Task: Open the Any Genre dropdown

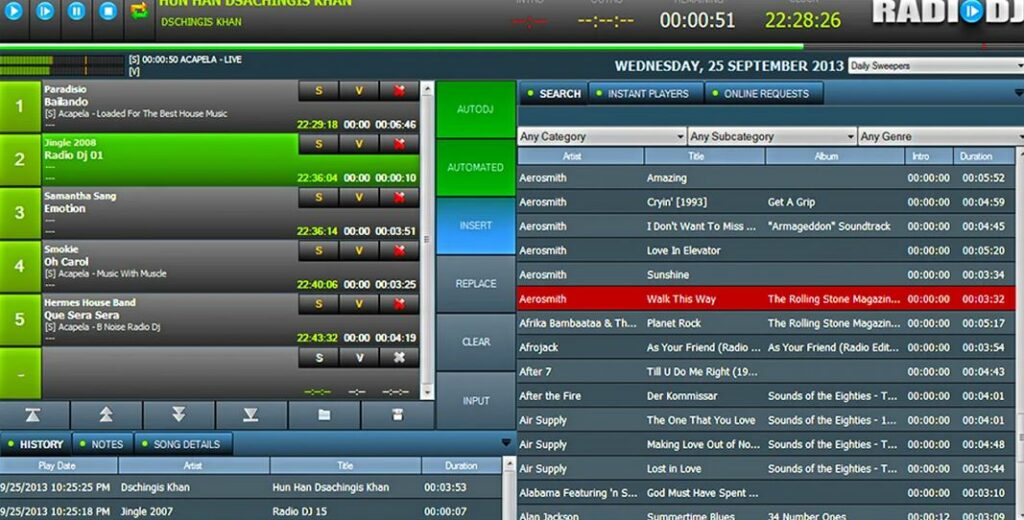Action: tap(941, 136)
